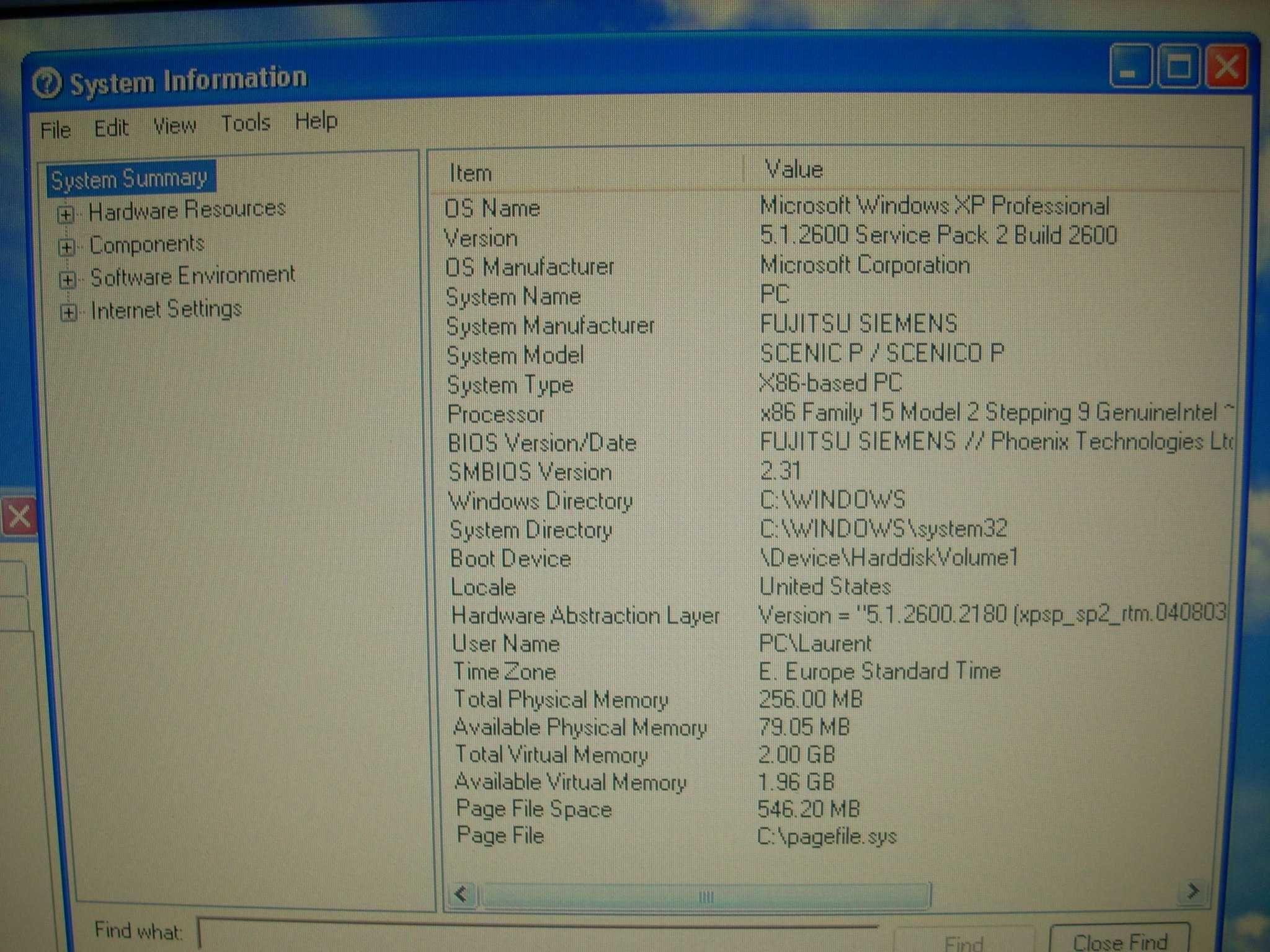Screen dimensions: 1270x952
Task: Click the Value column header
Action: point(991,169)
